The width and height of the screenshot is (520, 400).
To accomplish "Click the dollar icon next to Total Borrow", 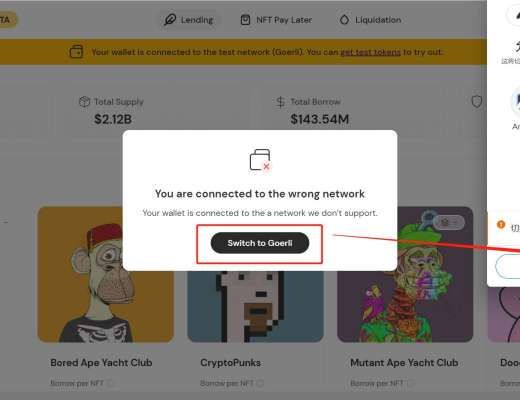I will pos(281,102).
